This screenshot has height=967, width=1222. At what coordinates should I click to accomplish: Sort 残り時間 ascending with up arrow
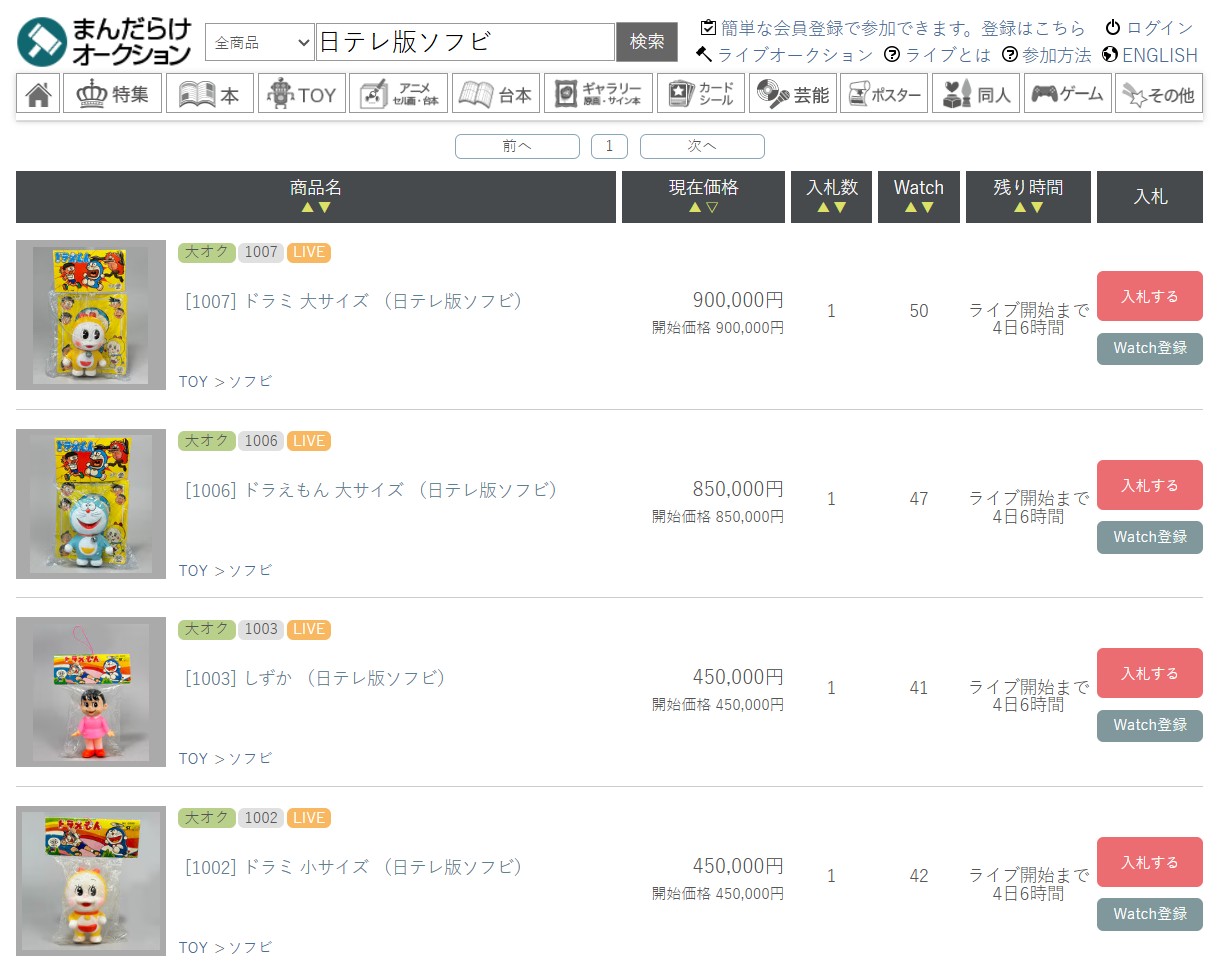1020,208
